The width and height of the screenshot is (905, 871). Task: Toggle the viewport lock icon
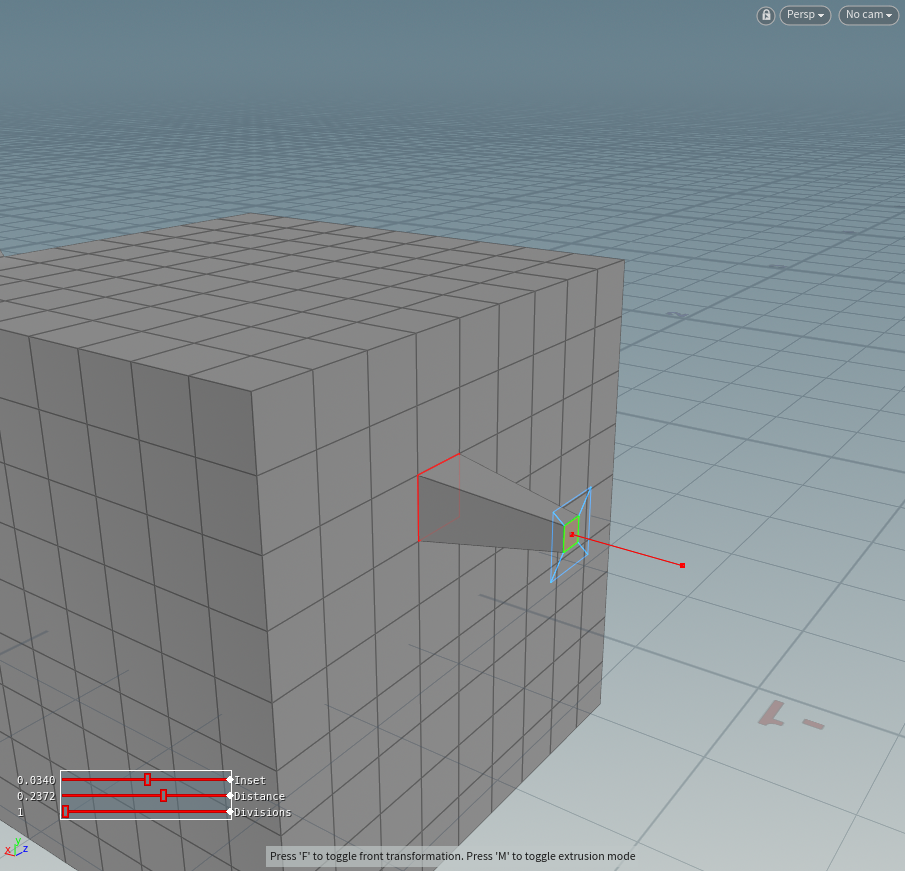[765, 15]
